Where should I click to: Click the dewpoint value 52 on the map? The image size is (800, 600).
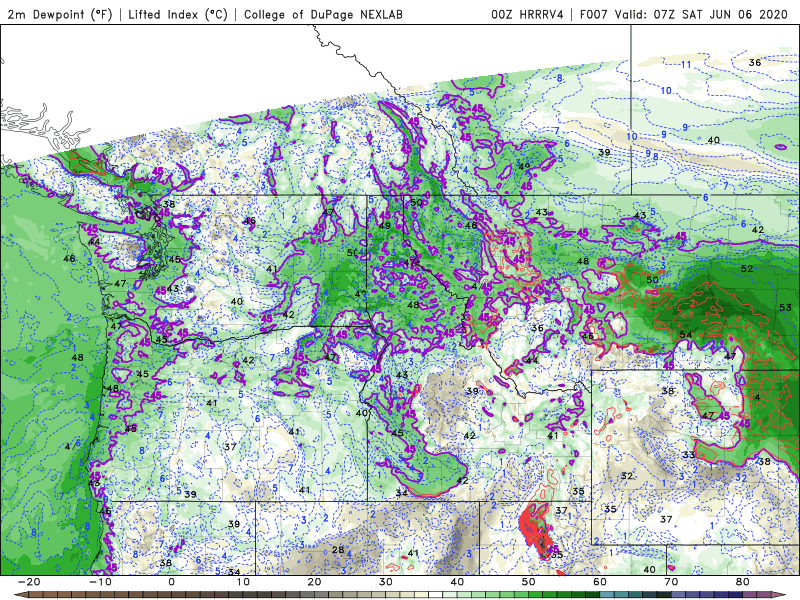tap(746, 268)
